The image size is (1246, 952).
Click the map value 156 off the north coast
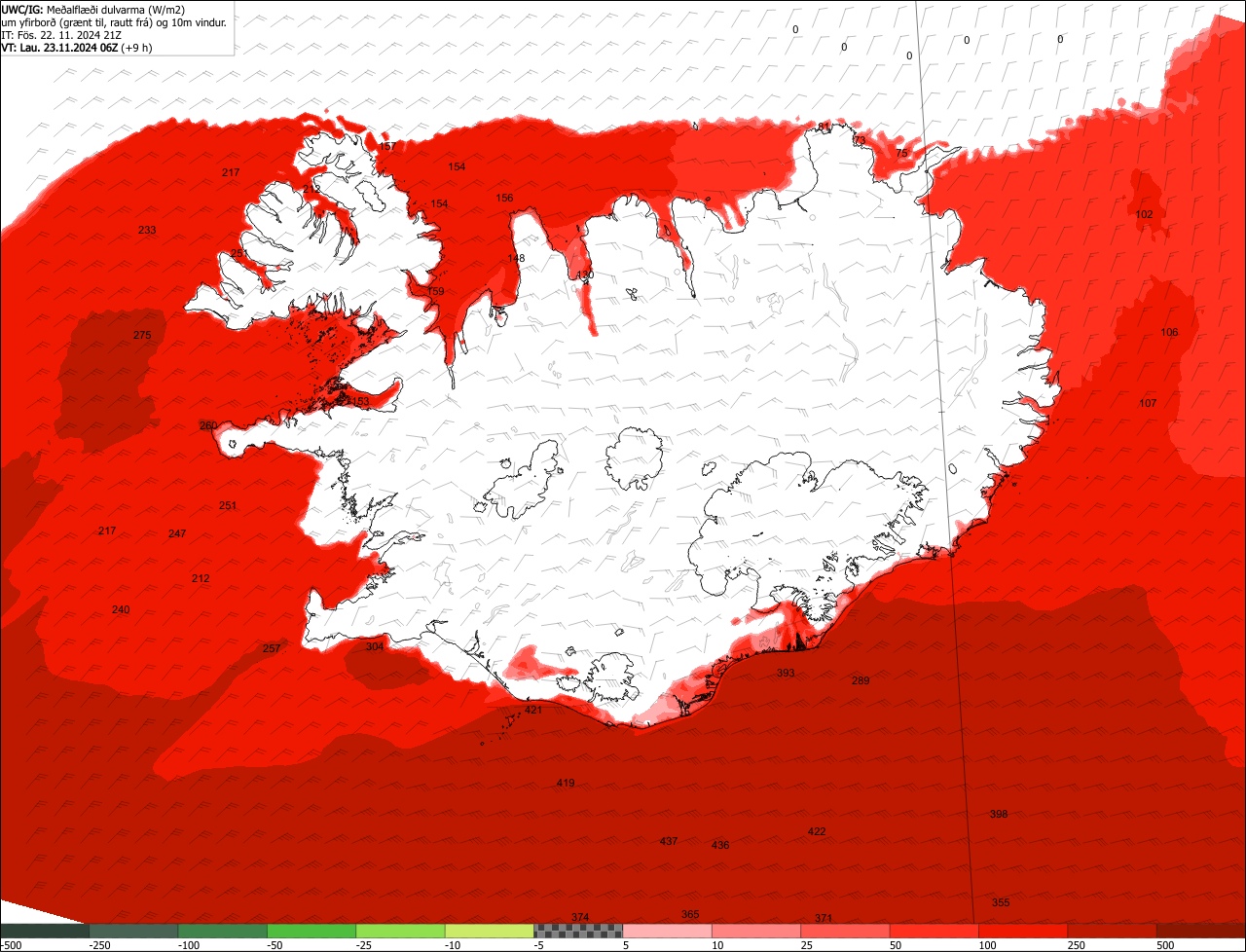point(504,199)
